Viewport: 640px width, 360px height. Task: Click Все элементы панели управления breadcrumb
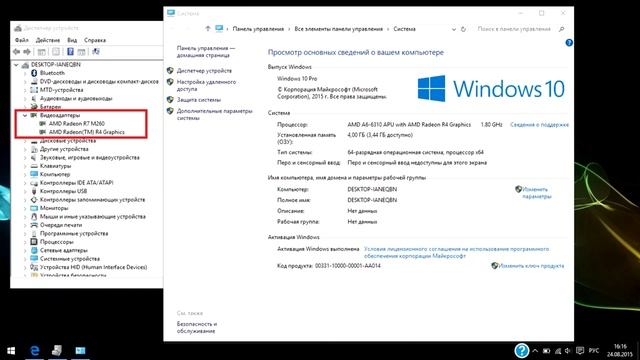click(x=338, y=29)
